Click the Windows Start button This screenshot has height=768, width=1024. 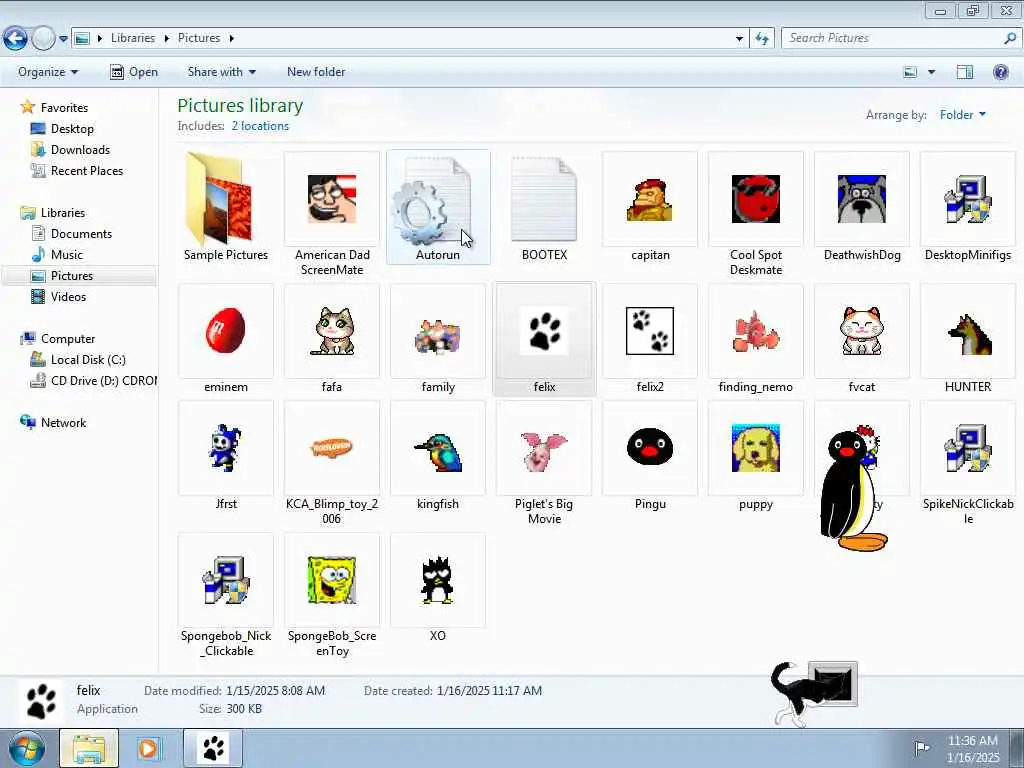point(26,748)
